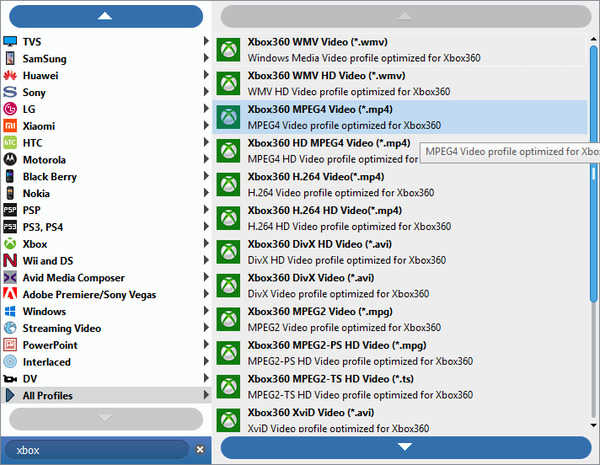Select Xbox360 H.264 Video(*.mp4)
This screenshot has width=600, height=465.
point(400,184)
